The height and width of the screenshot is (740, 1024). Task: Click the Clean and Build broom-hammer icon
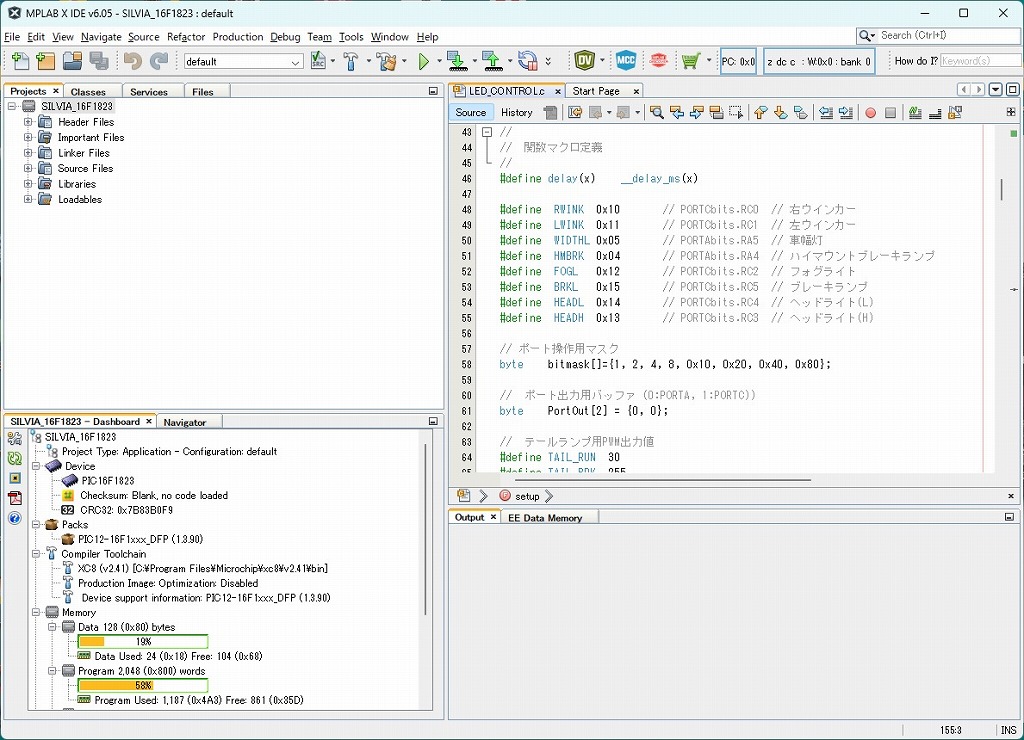pyautogui.click(x=387, y=61)
